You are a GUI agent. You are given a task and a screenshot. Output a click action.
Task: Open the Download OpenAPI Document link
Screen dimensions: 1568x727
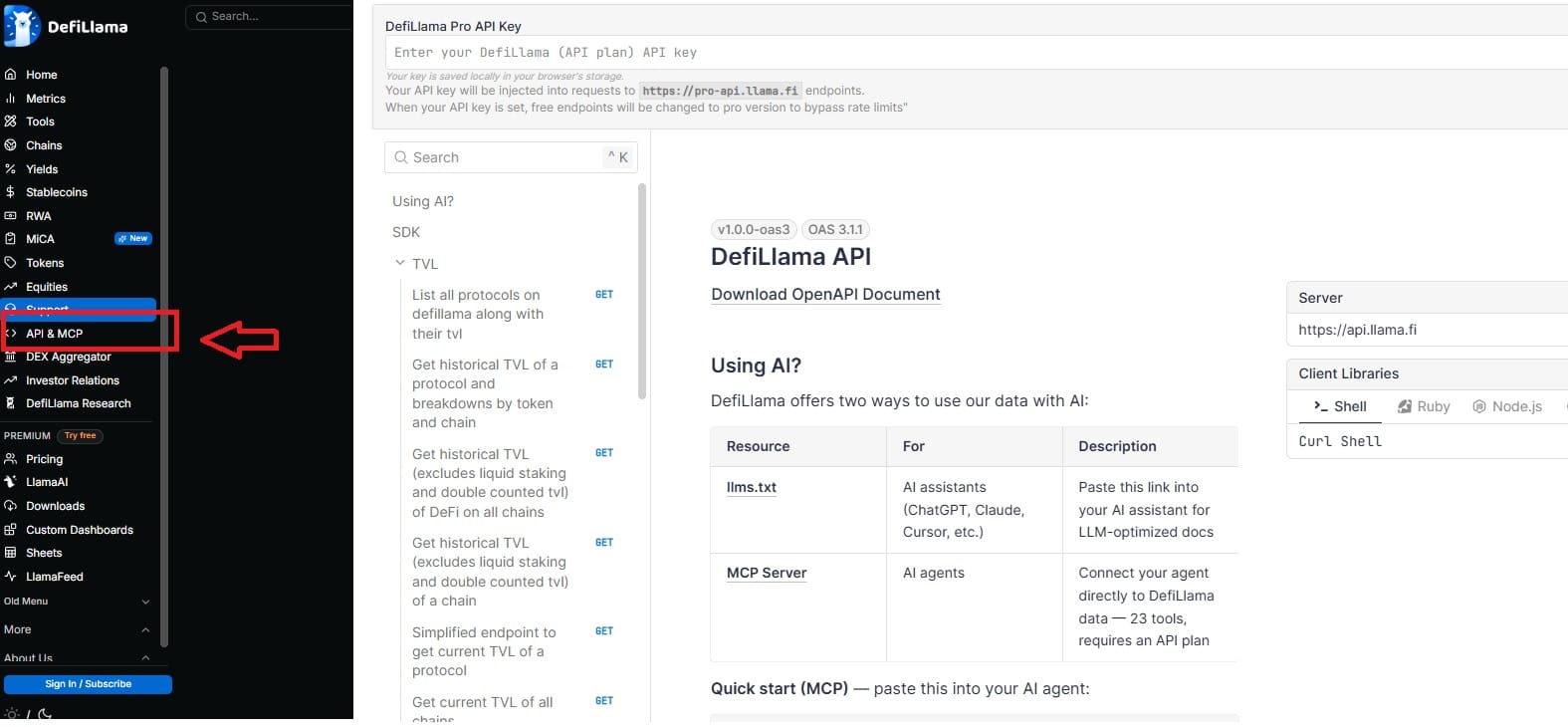(825, 294)
